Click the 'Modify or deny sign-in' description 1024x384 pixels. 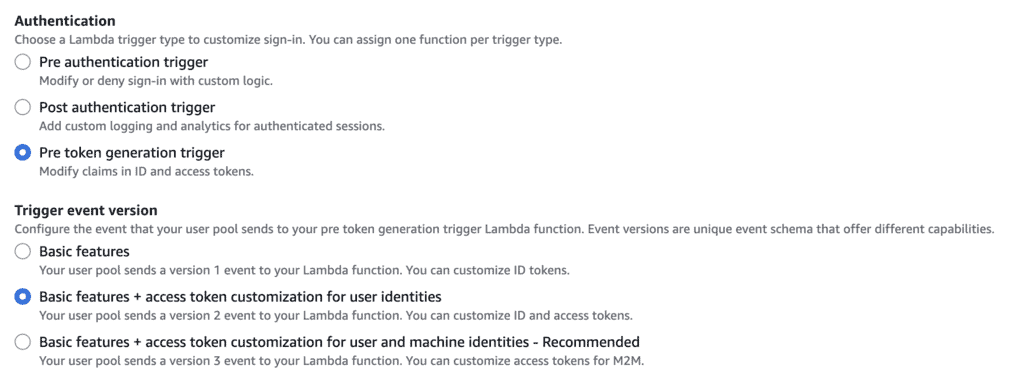(x=155, y=82)
